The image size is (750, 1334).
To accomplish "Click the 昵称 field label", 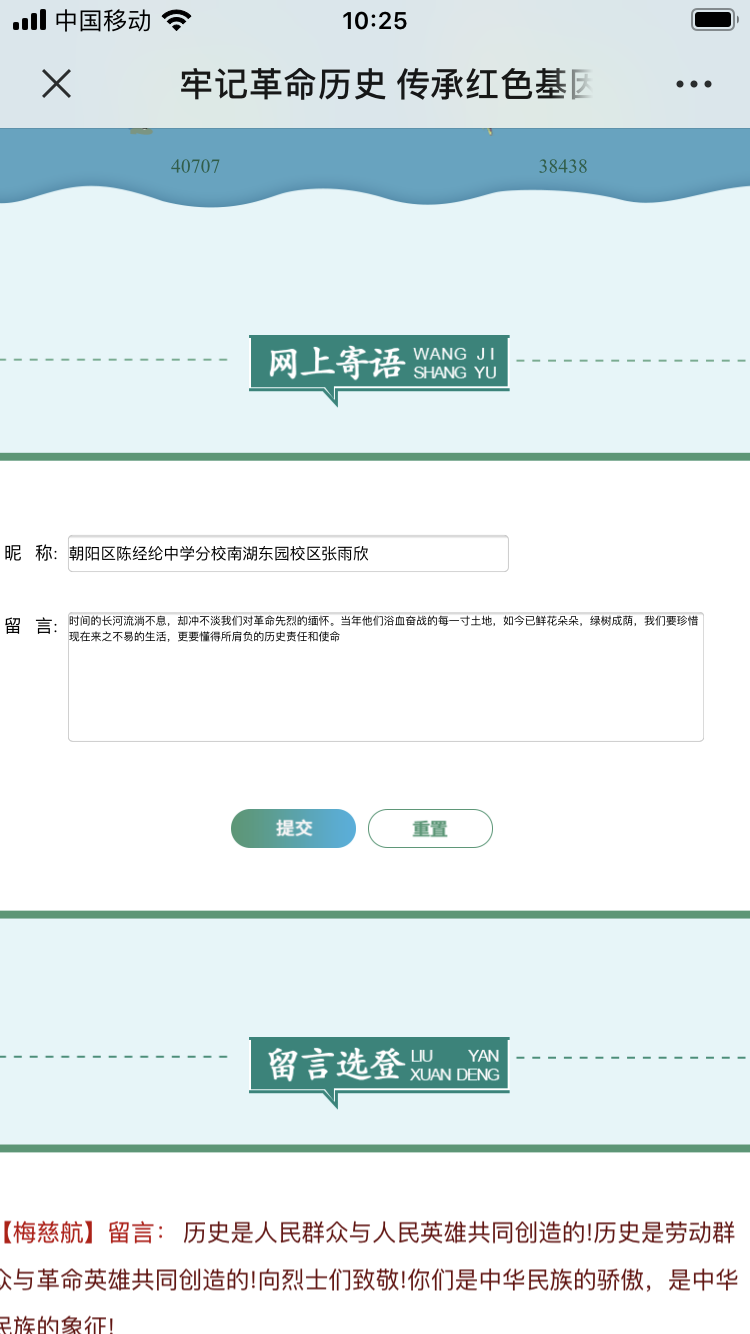I will tap(31, 553).
